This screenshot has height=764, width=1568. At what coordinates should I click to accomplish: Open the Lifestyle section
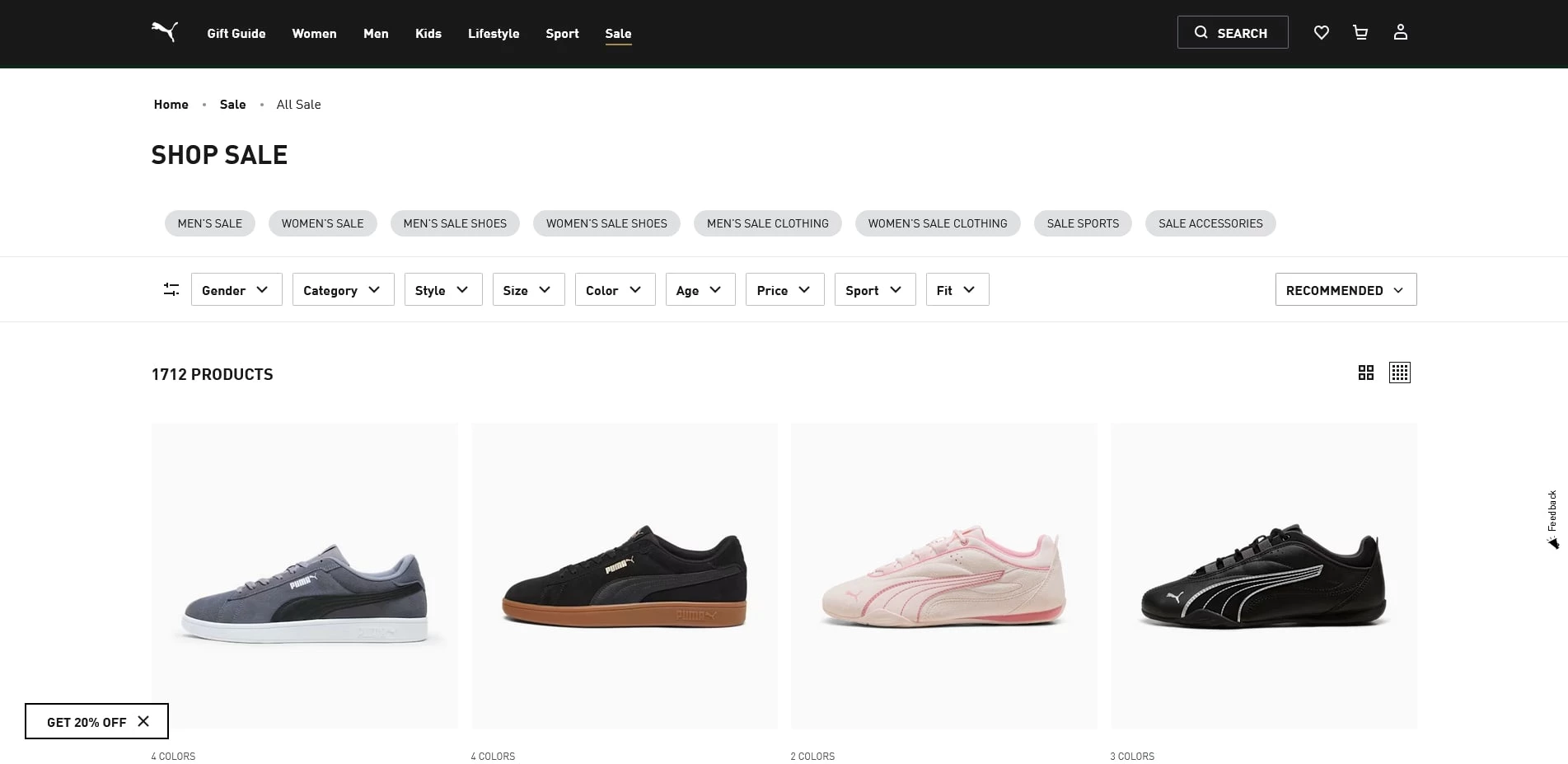(493, 34)
